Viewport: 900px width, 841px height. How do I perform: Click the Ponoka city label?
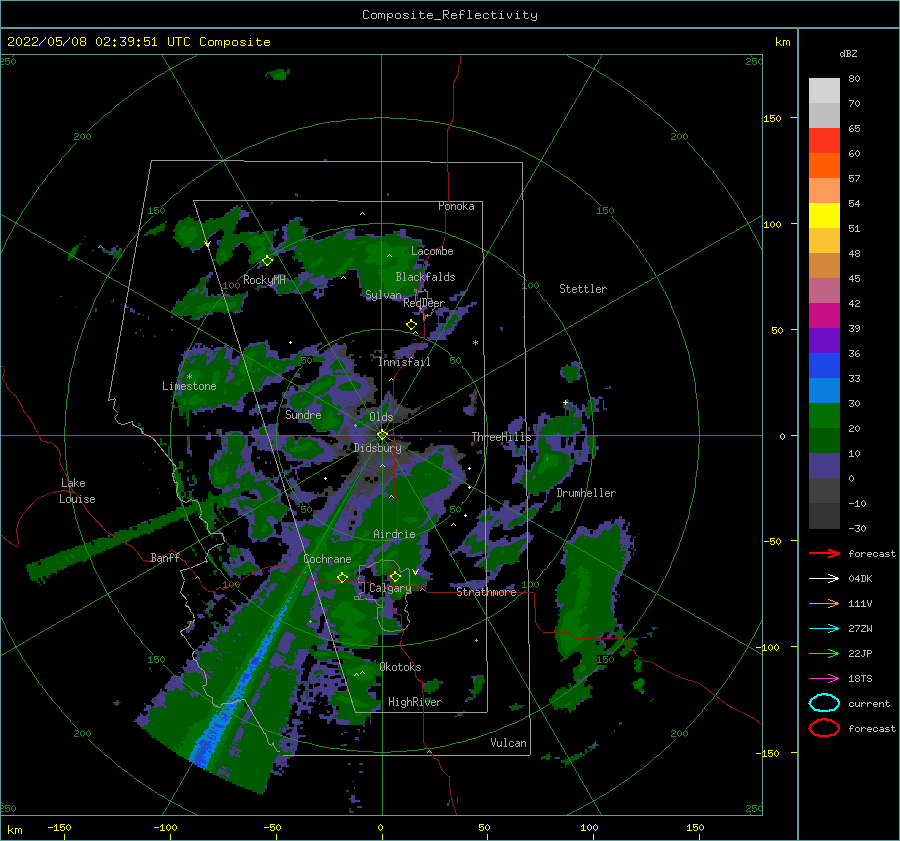[456, 206]
